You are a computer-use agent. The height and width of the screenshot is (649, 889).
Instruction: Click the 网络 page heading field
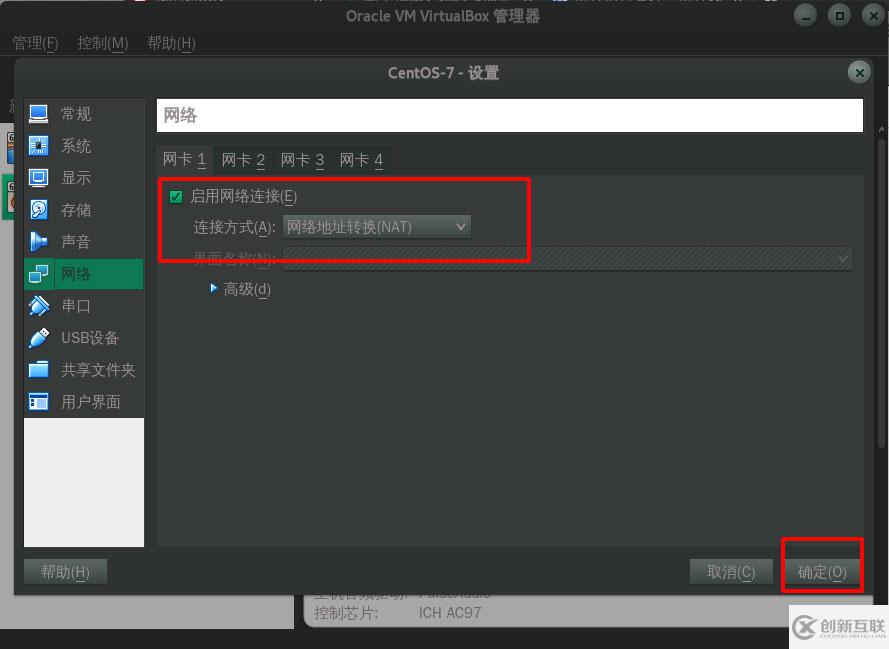[510, 116]
